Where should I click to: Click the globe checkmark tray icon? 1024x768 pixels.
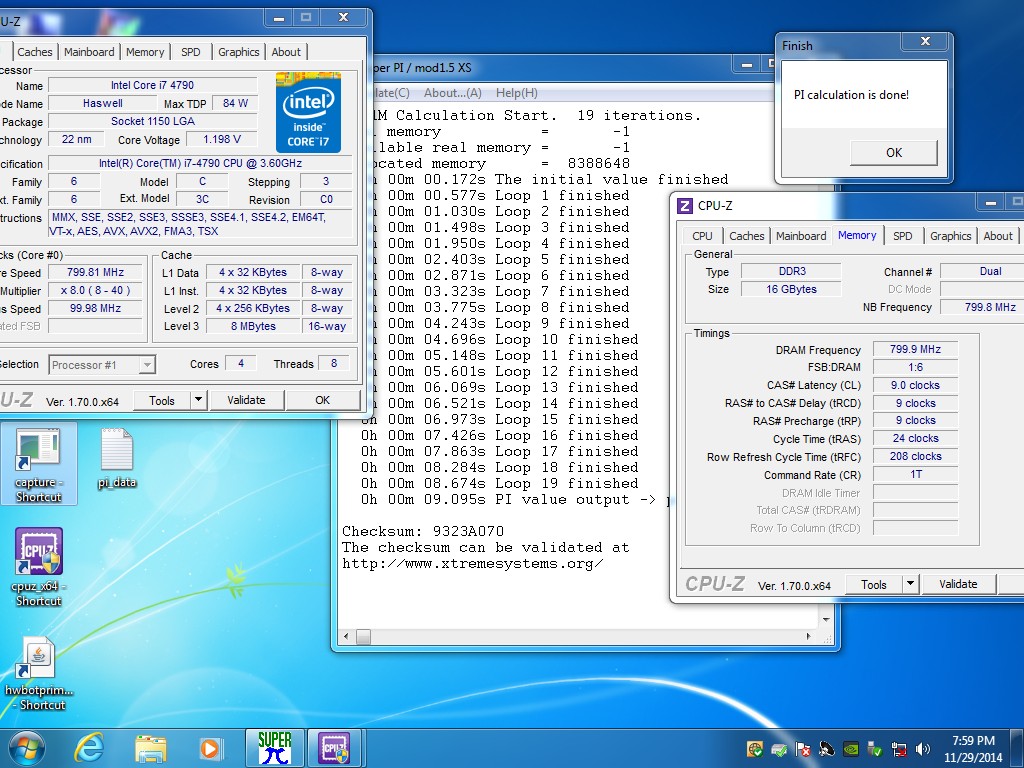[755, 749]
